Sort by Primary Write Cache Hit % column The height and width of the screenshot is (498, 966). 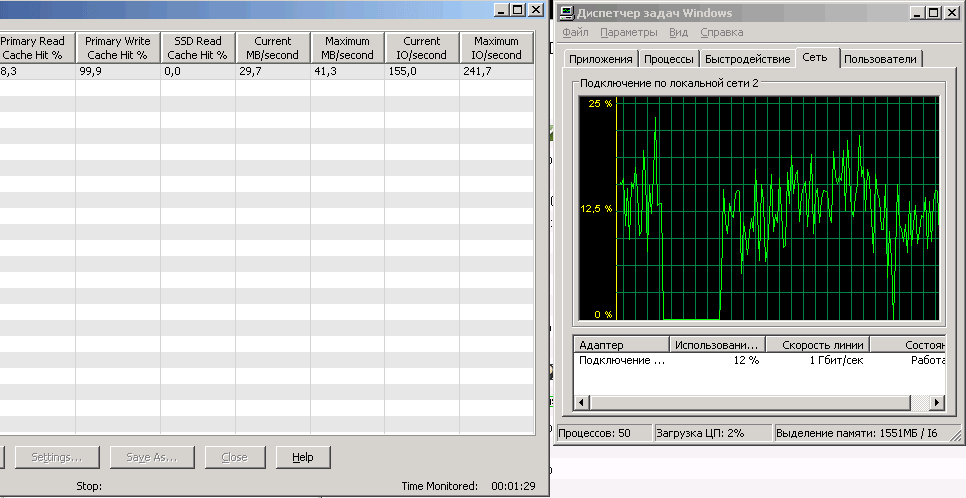coord(117,48)
